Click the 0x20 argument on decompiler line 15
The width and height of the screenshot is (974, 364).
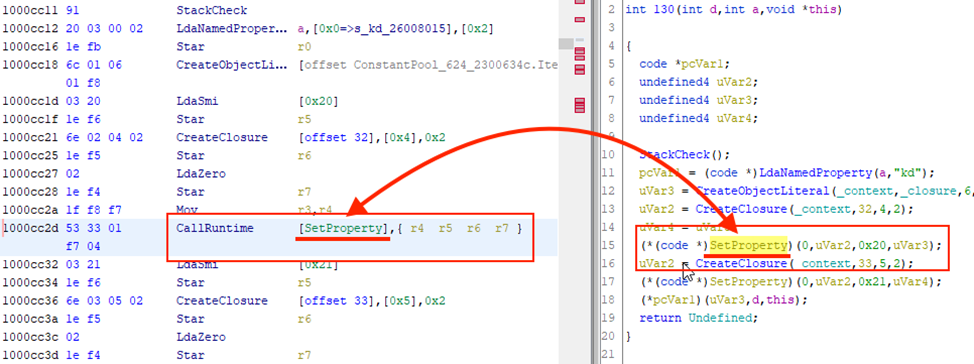click(x=872, y=245)
